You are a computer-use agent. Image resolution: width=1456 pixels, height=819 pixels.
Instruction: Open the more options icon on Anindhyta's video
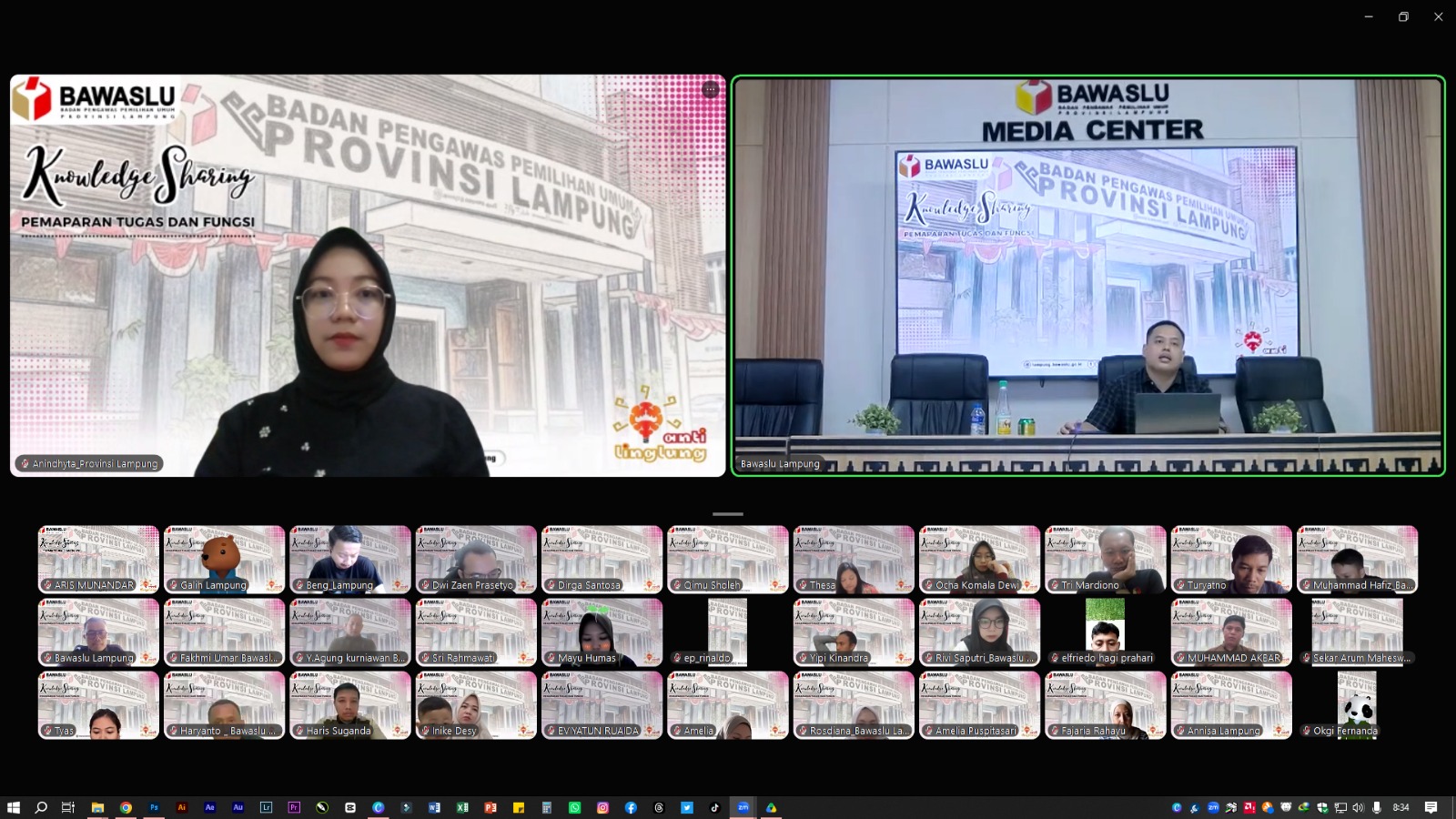click(711, 89)
